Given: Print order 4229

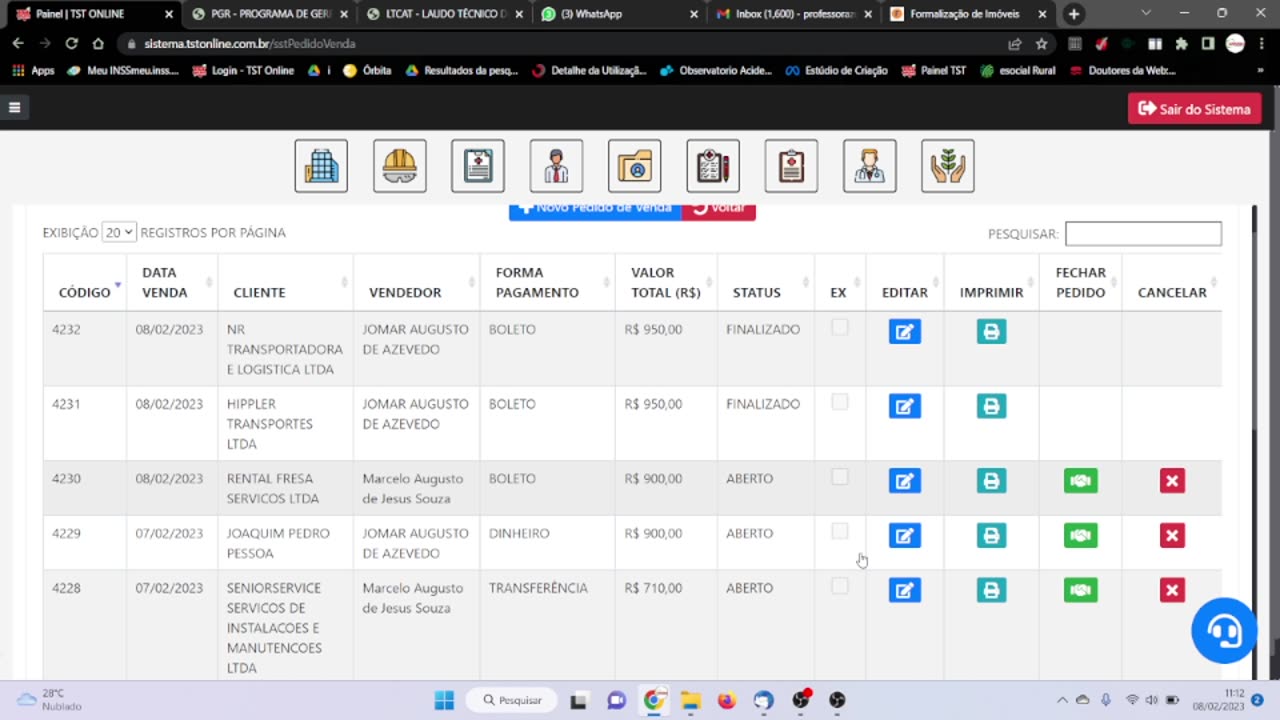Looking at the screenshot, I should (x=991, y=536).
